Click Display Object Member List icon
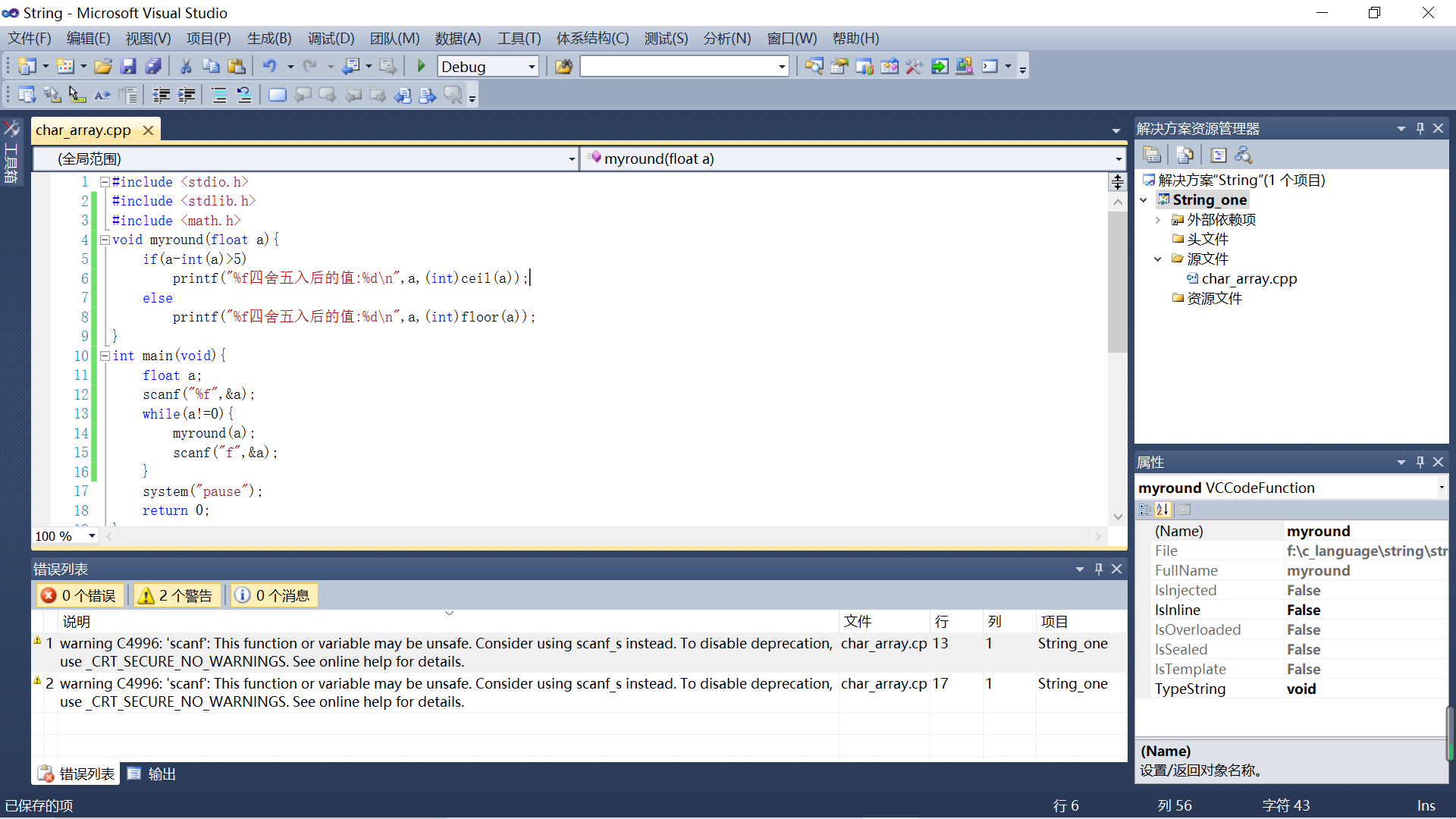Viewport: 1456px width, 819px height. [x=27, y=95]
